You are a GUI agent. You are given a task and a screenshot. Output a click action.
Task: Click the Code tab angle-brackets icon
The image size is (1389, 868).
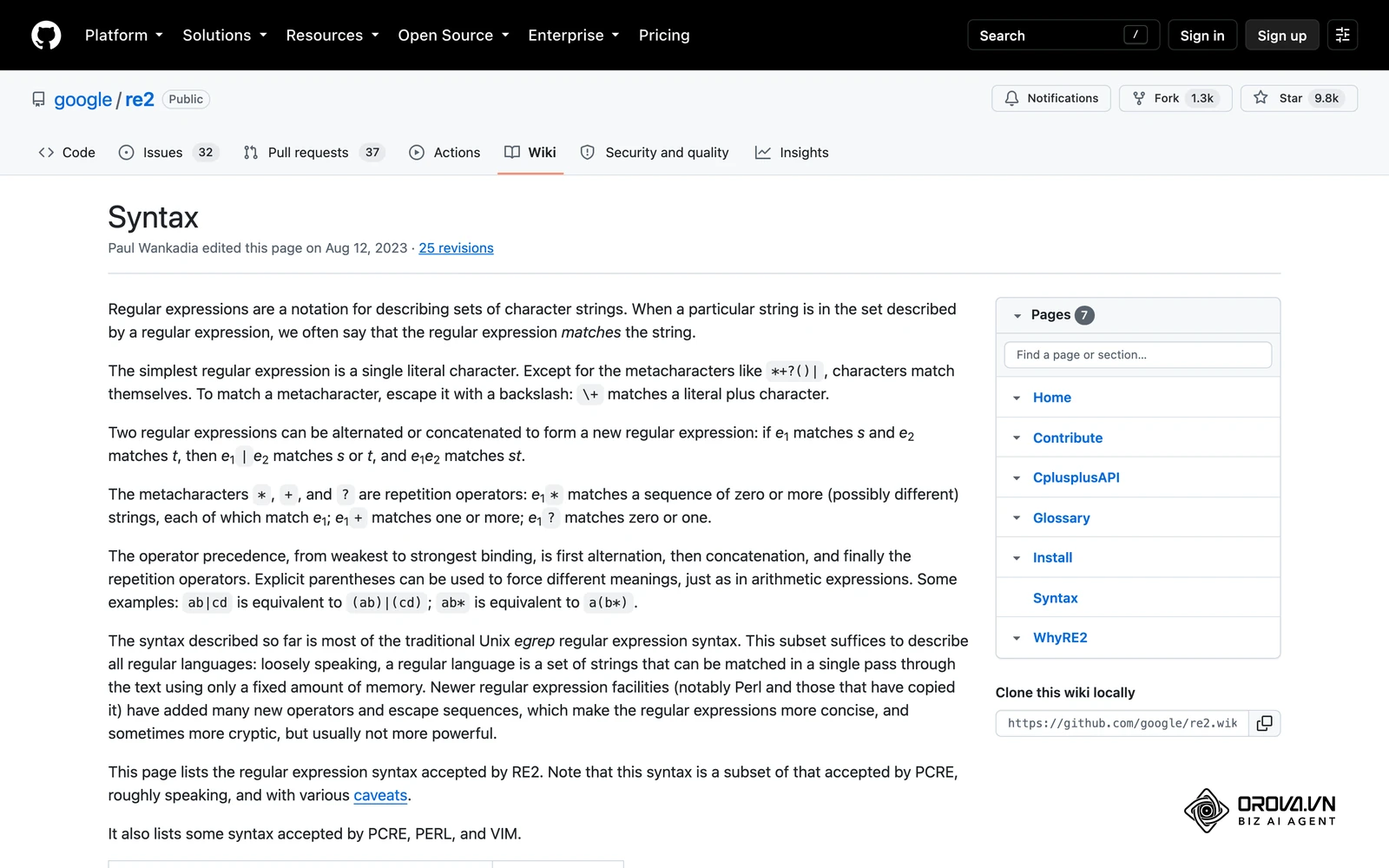pyautogui.click(x=46, y=153)
